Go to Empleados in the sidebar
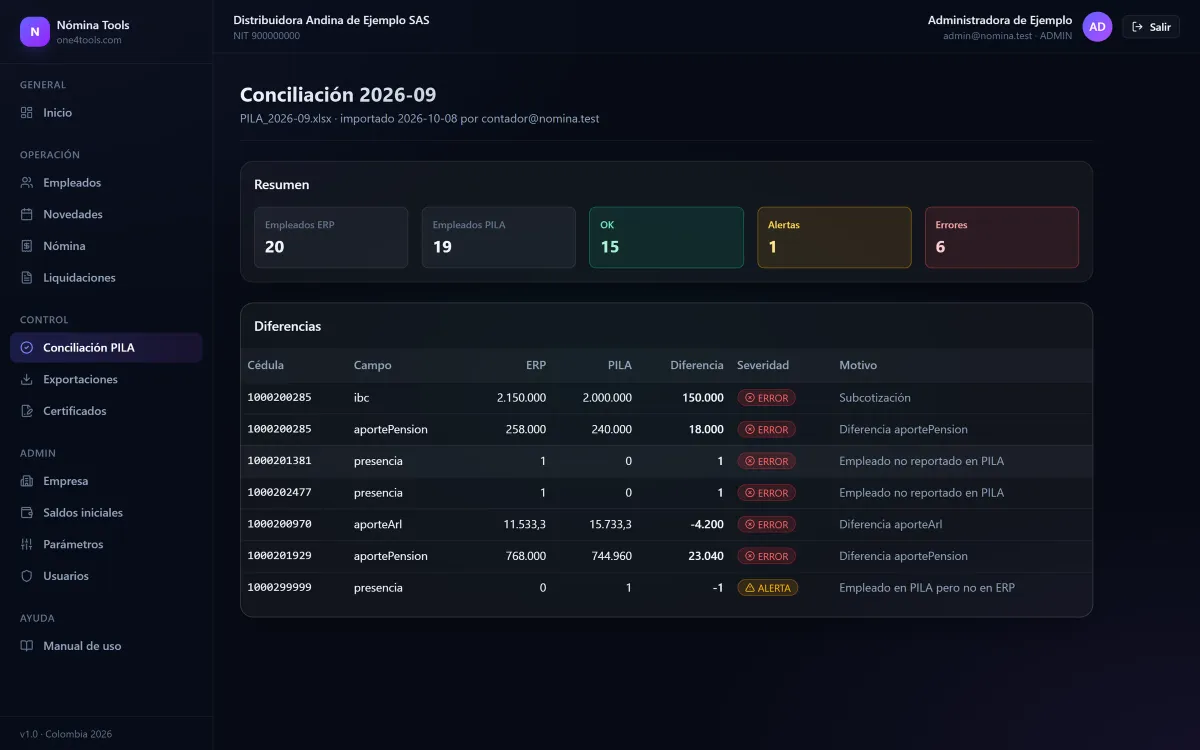Image resolution: width=1200 pixels, height=750 pixels. tap(106, 183)
